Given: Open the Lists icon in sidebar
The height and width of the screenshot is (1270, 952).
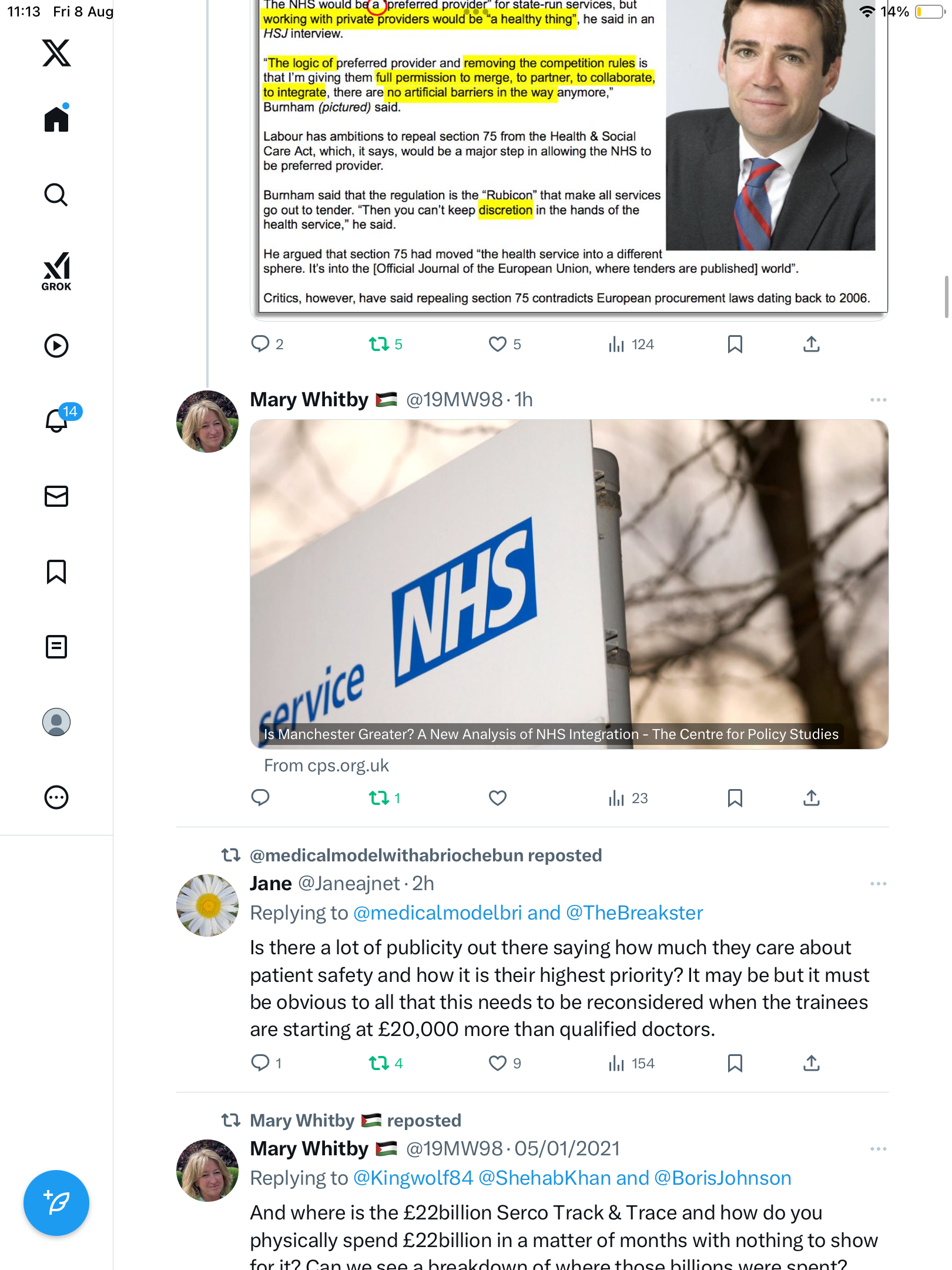Looking at the screenshot, I should click(56, 647).
